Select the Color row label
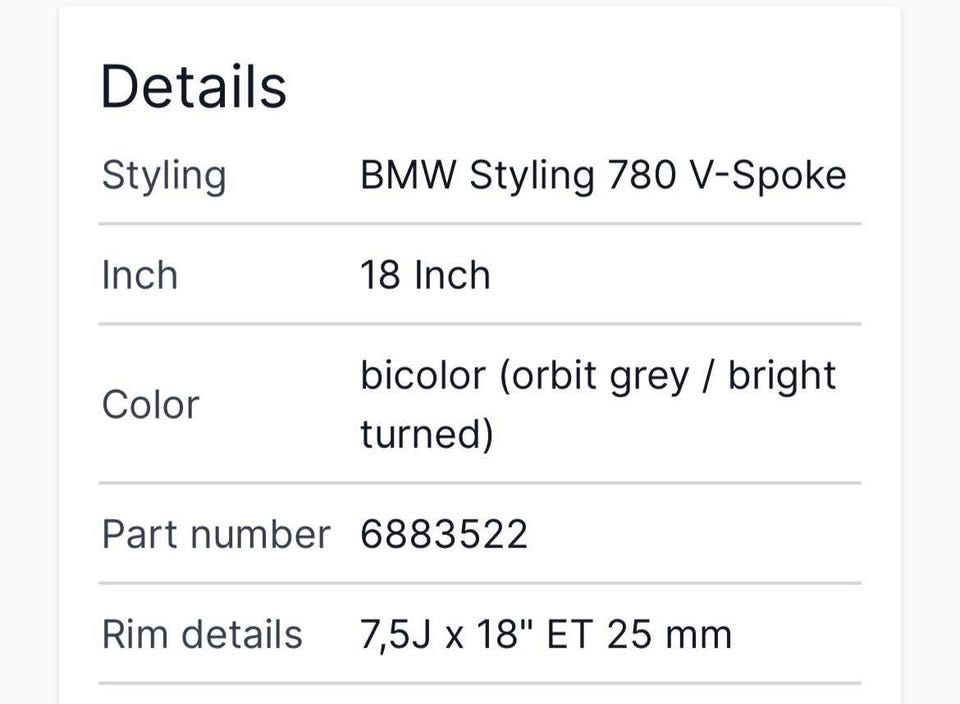 150,404
